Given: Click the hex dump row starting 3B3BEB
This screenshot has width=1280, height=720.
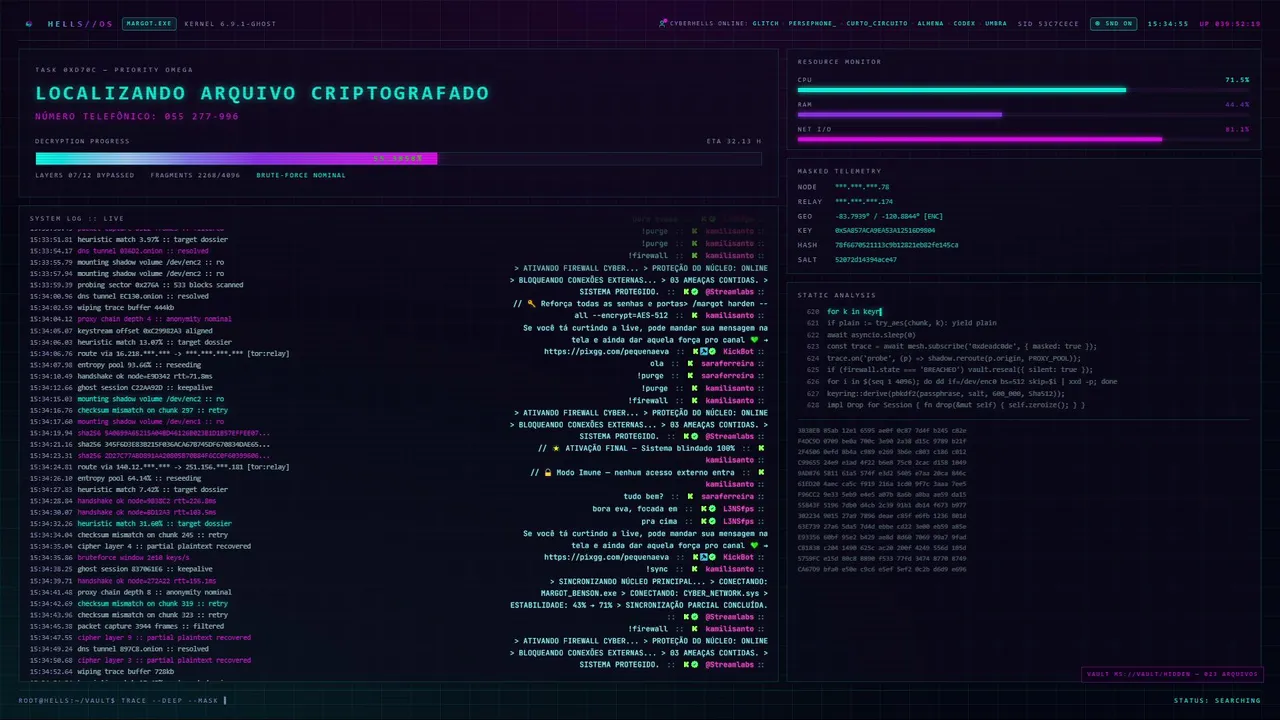Looking at the screenshot, I should [x=883, y=430].
